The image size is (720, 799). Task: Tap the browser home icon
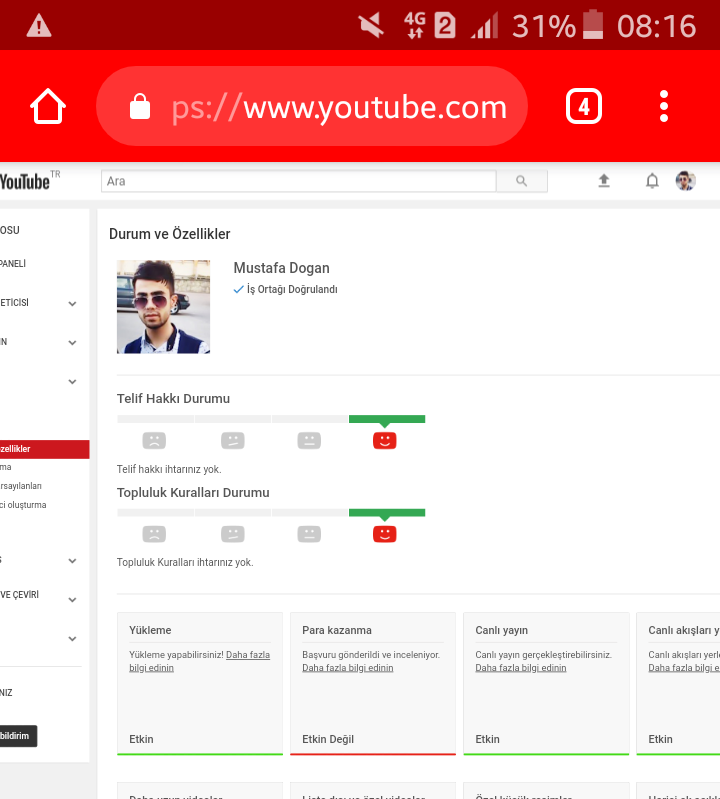click(x=48, y=106)
